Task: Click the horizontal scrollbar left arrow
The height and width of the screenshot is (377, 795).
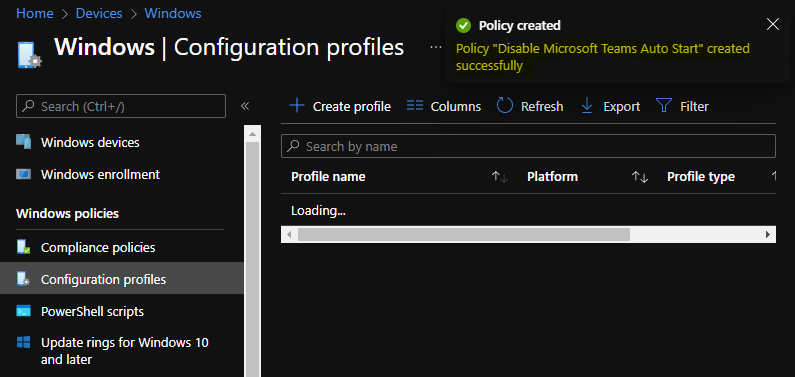Action: pyautogui.click(x=289, y=235)
